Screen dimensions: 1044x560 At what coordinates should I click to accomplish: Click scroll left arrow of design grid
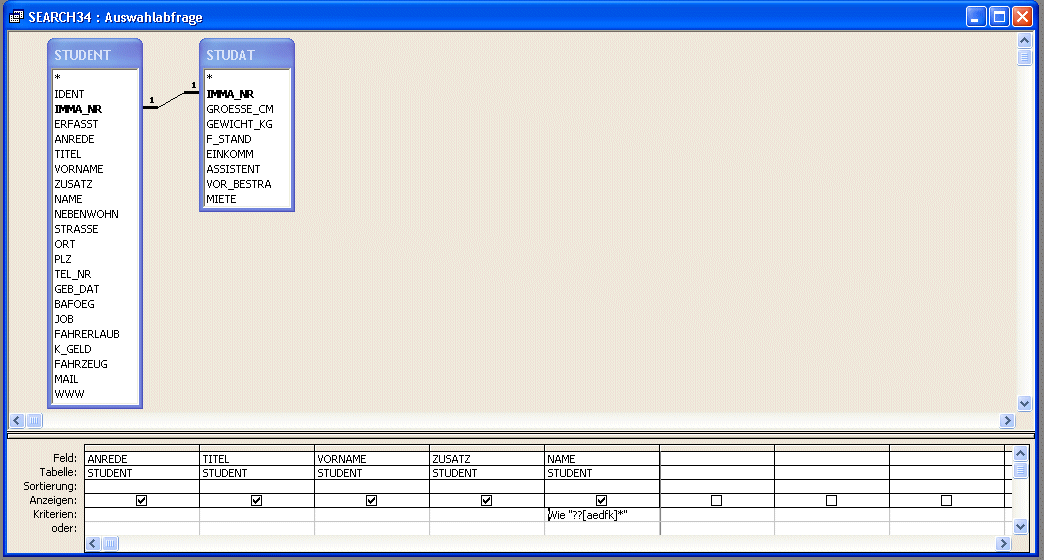click(x=93, y=543)
